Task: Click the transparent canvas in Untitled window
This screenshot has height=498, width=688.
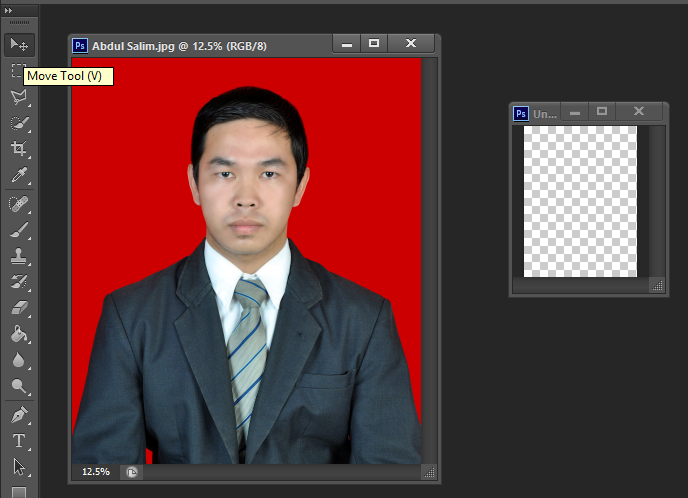Action: tap(580, 201)
